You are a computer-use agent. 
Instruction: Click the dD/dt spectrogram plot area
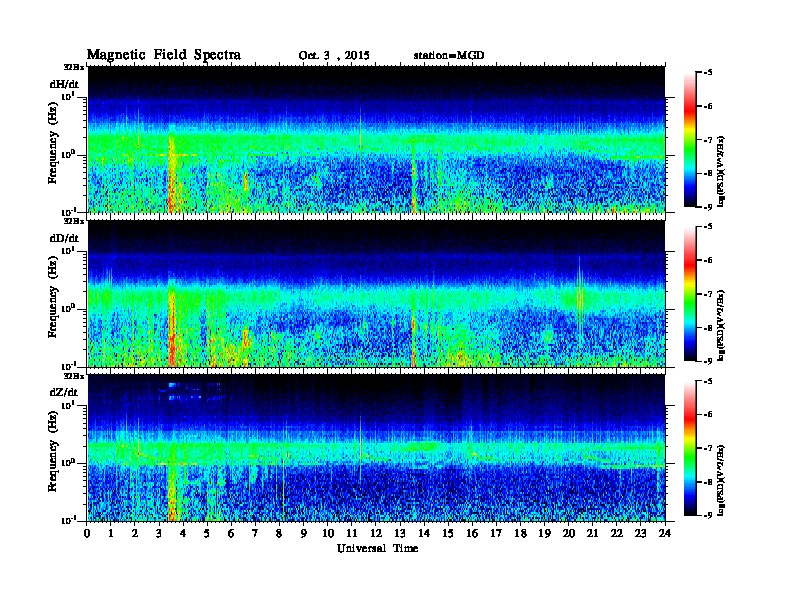(x=376, y=294)
